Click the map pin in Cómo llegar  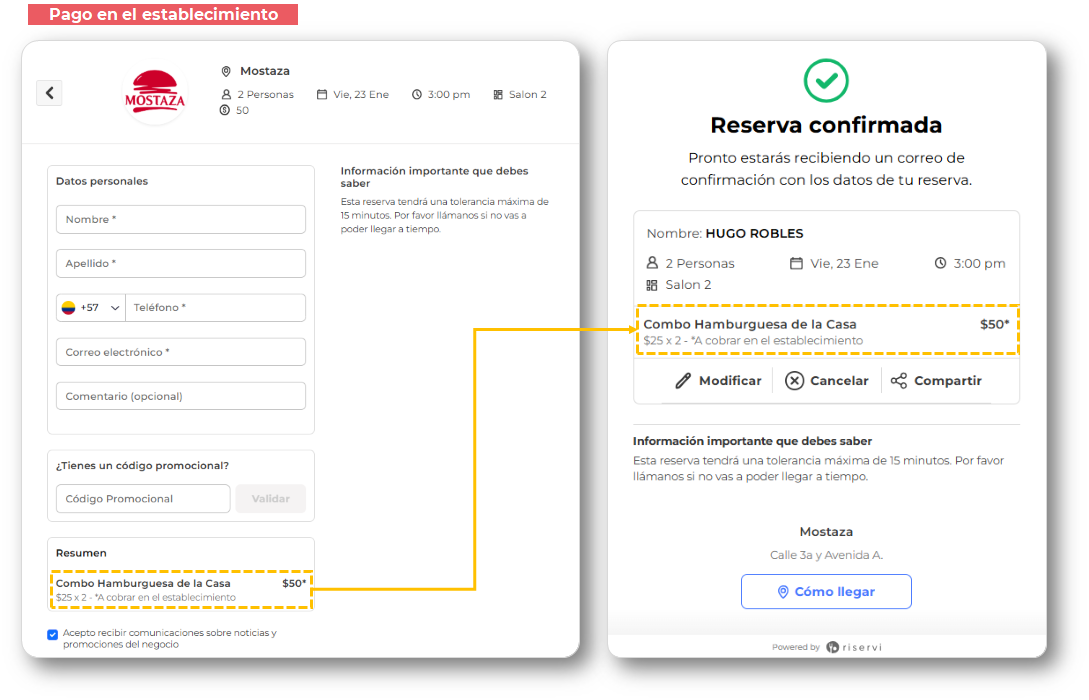(783, 592)
